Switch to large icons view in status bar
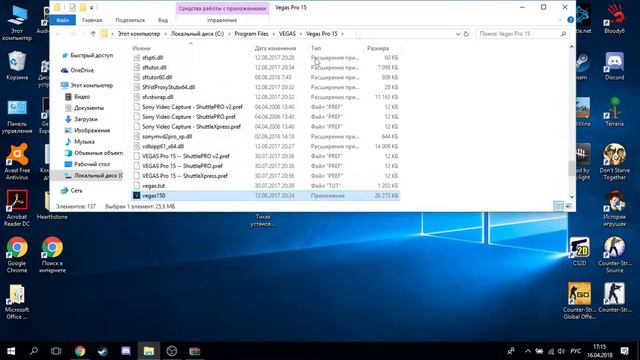Image resolution: width=640 pixels, height=360 pixels. point(569,206)
